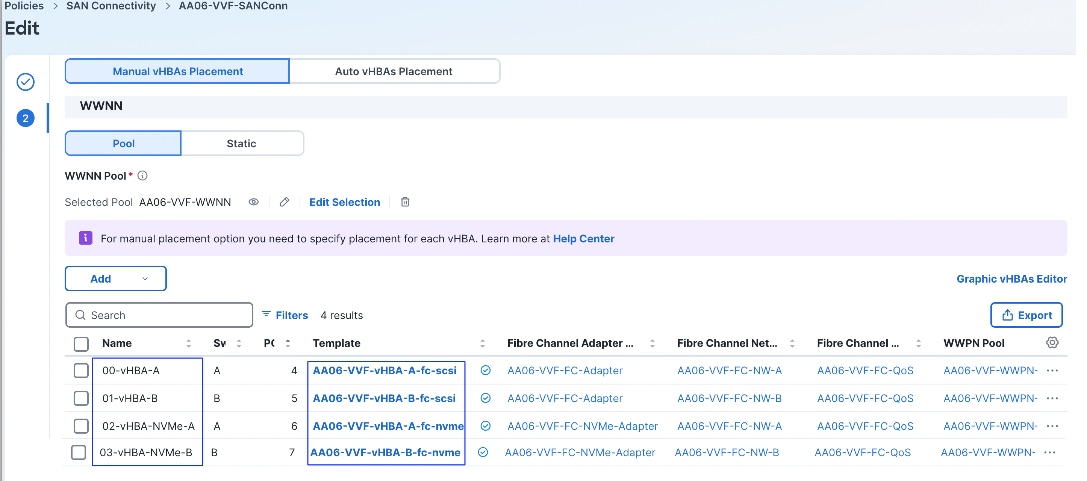The image size is (1087, 481).
Task: Switch to Manual vHBAs Placement
Action: (x=177, y=71)
